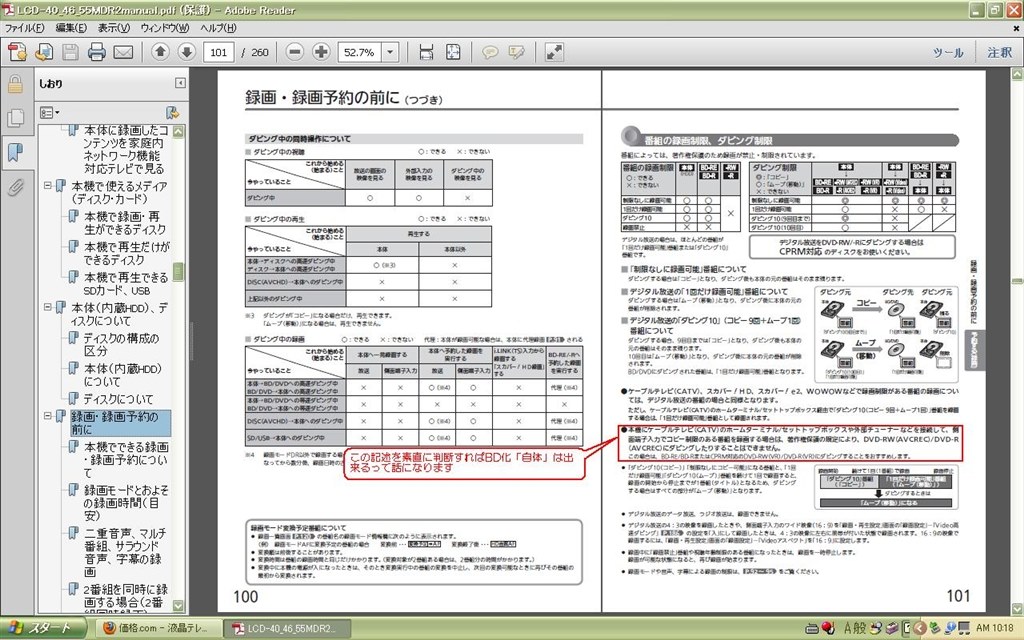Select the Print icon on the toolbar
Viewport: 1024px width, 640px height.
pyautogui.click(x=97, y=52)
